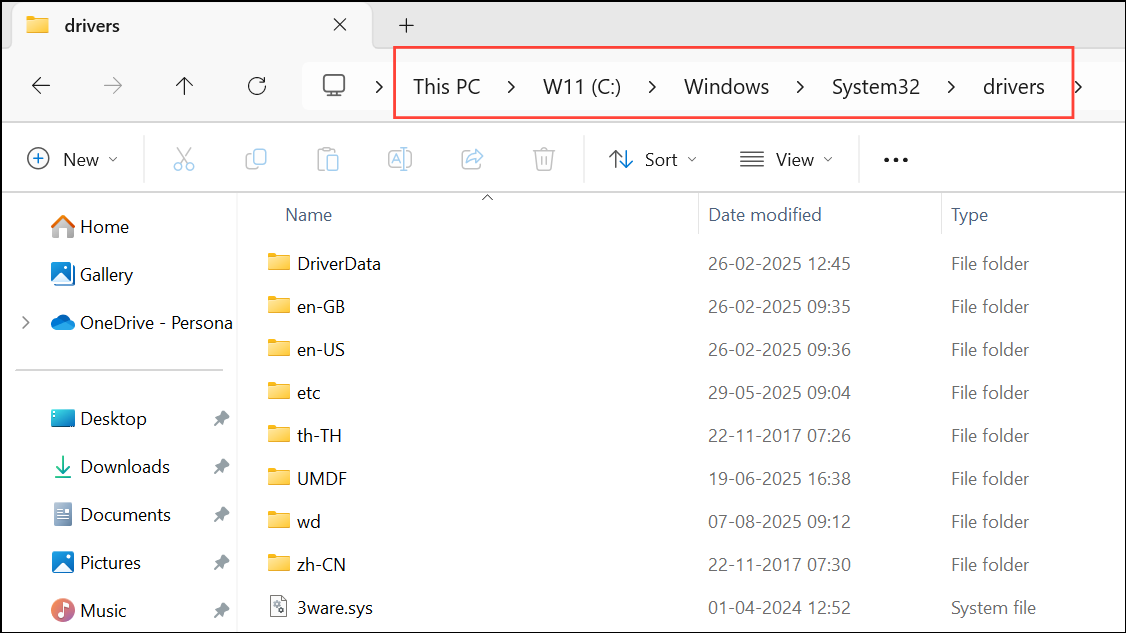This screenshot has width=1126, height=633.
Task: Open the New item dropdown
Action: [x=73, y=159]
